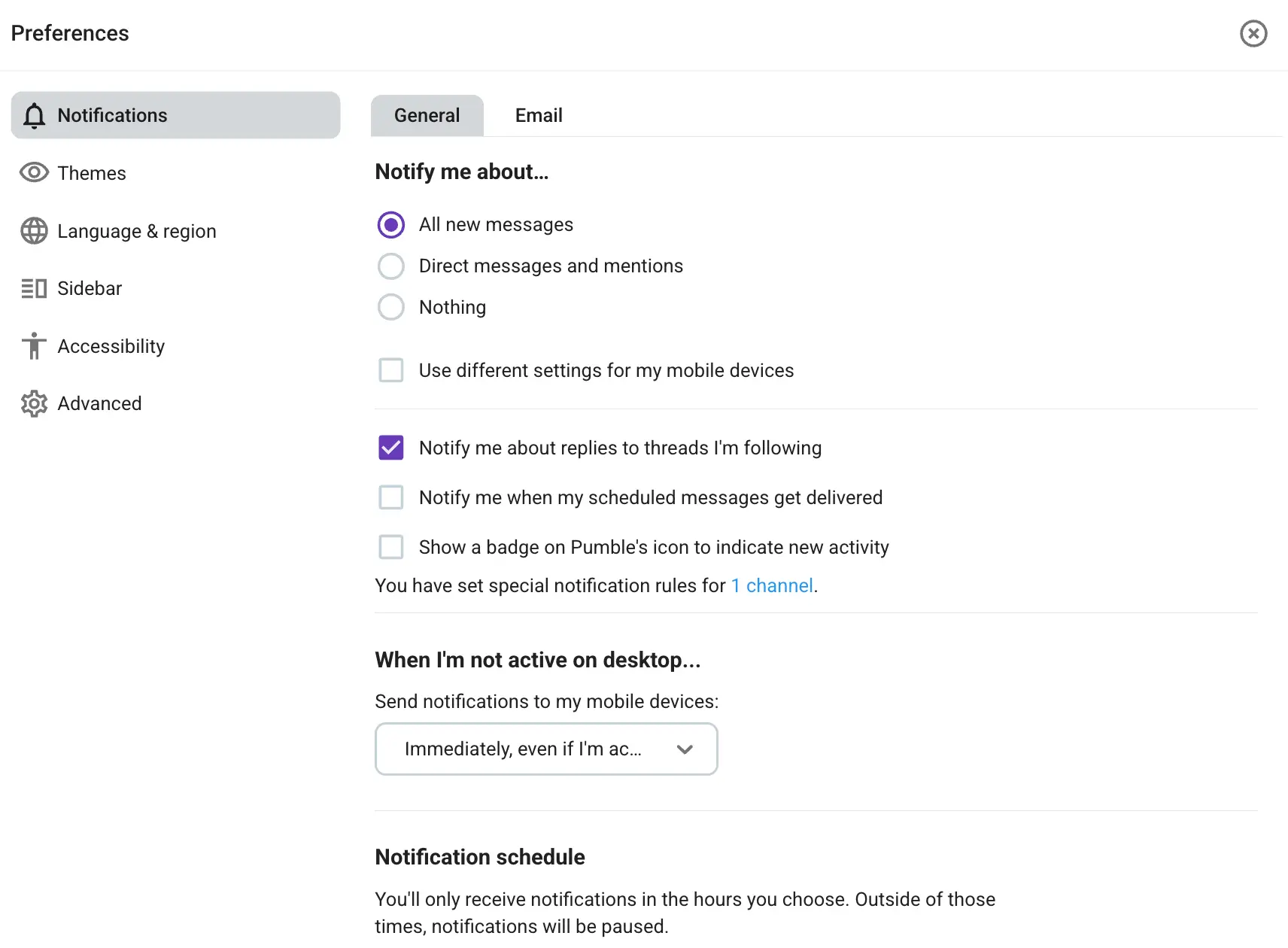This screenshot has height=948, width=1288.
Task: Select the All new messages option
Action: click(x=391, y=225)
